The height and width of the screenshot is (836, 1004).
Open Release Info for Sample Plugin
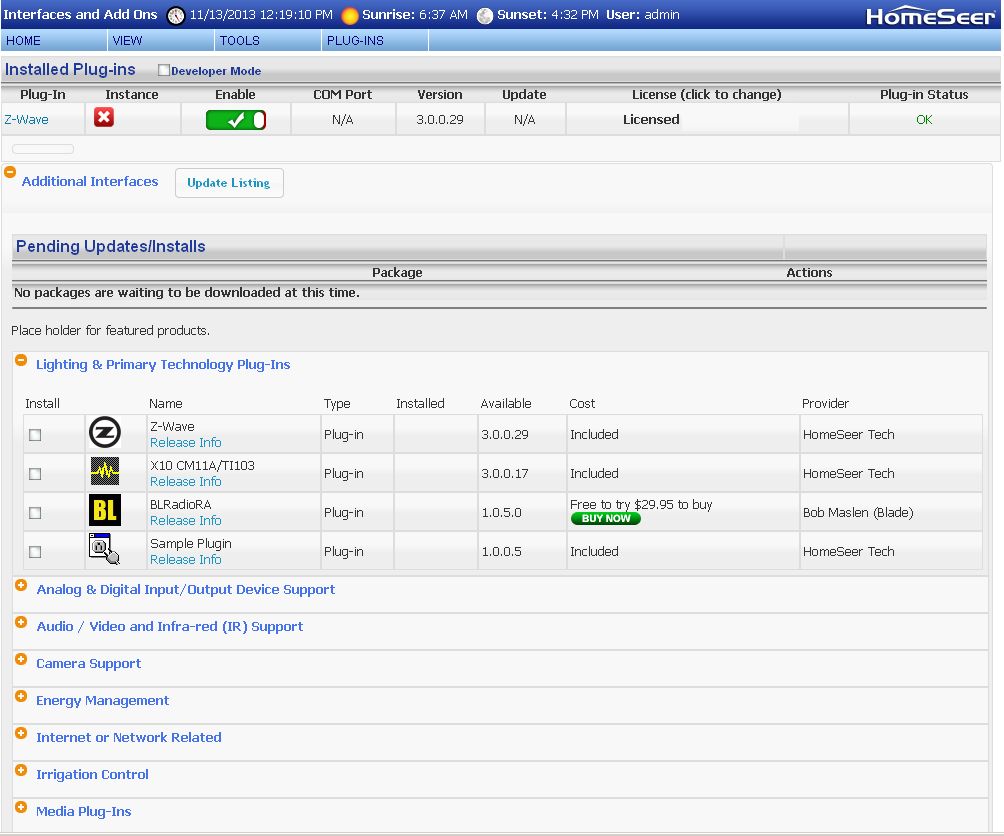186,559
